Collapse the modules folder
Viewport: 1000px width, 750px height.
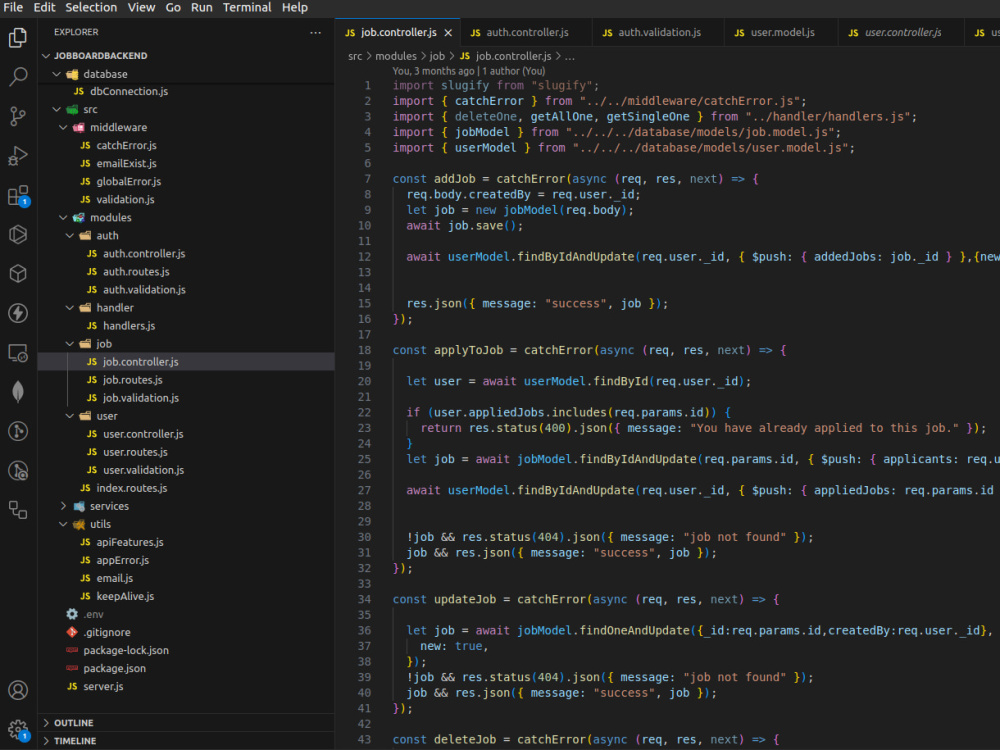pos(63,217)
